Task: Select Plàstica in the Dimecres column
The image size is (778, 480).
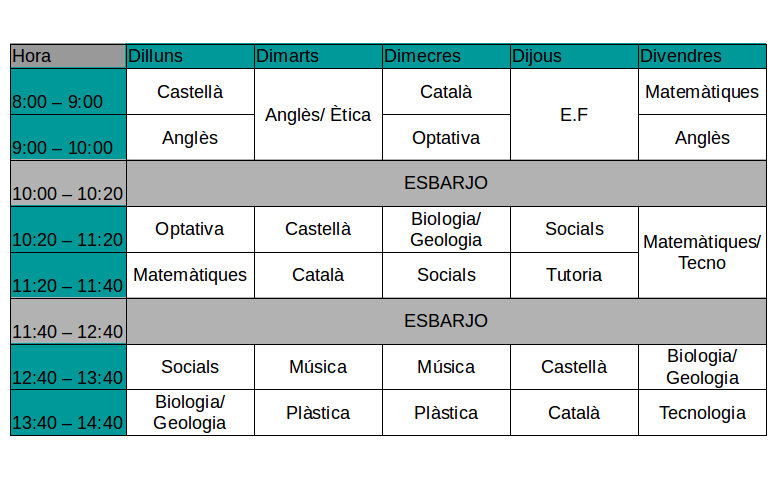Action: (446, 413)
